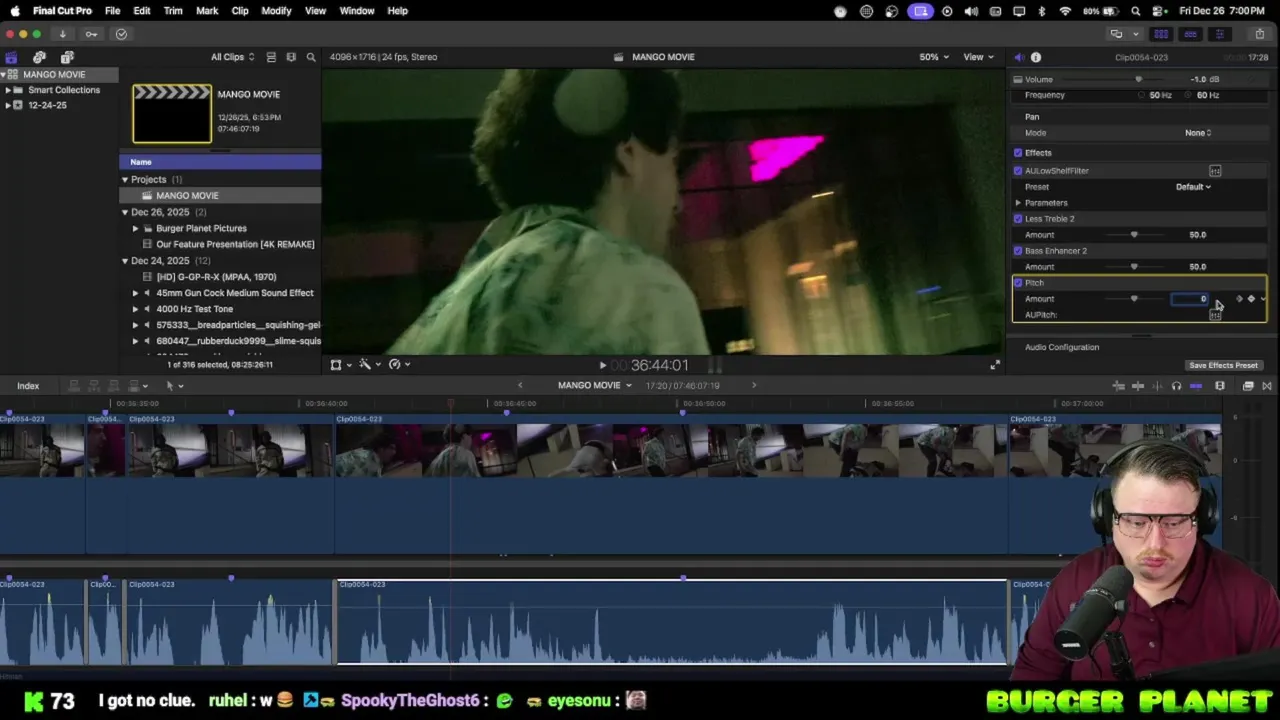Viewport: 1280px width, 720px height.
Task: Open the Clip menu
Action: click(x=240, y=11)
